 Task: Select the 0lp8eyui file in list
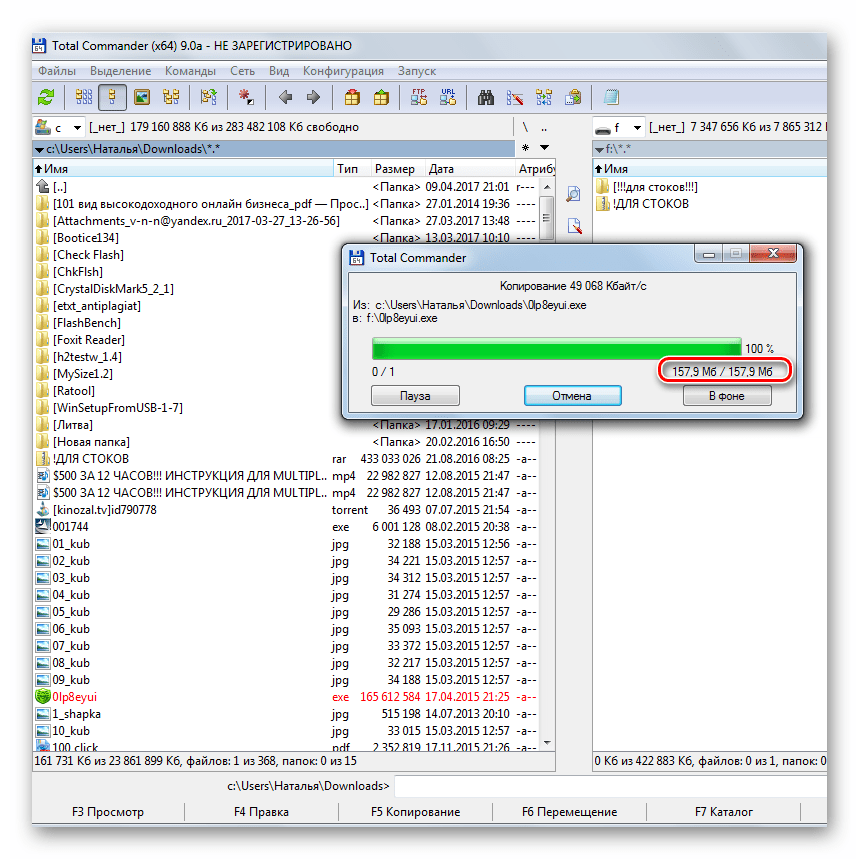coord(74,696)
